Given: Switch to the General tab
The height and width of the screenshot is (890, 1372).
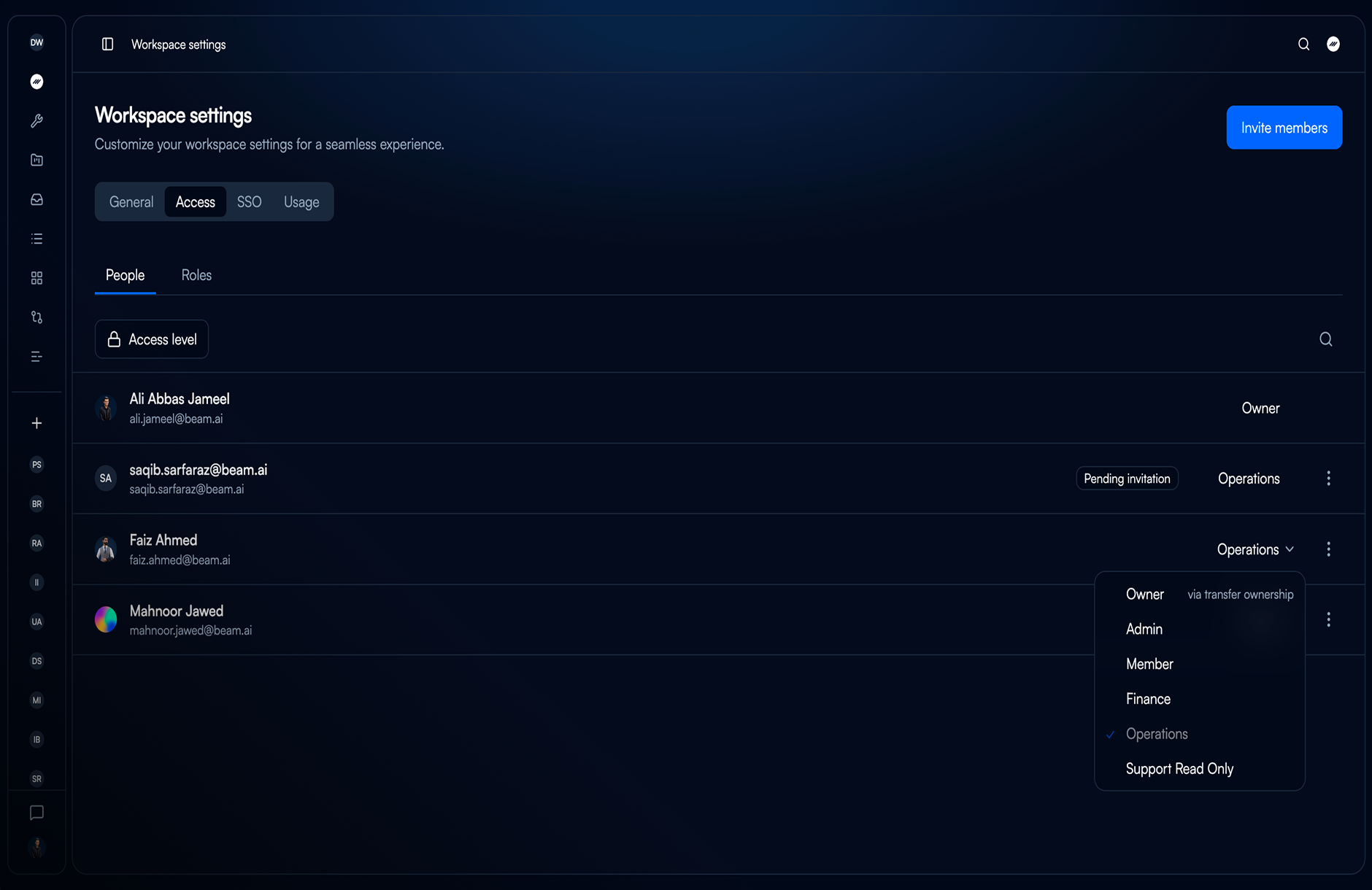Looking at the screenshot, I should pos(131,202).
